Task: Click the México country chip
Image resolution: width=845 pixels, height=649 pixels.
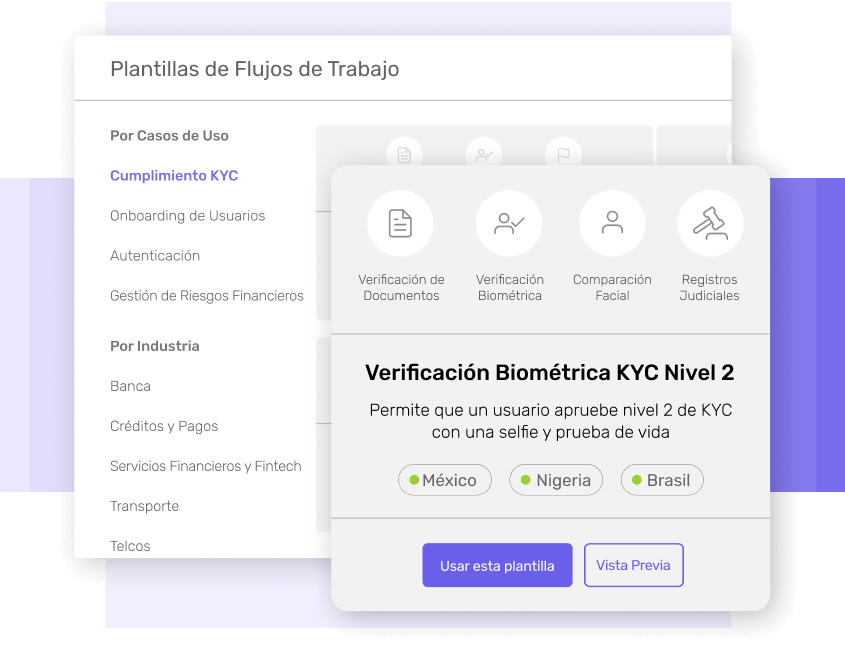Action: pos(444,480)
